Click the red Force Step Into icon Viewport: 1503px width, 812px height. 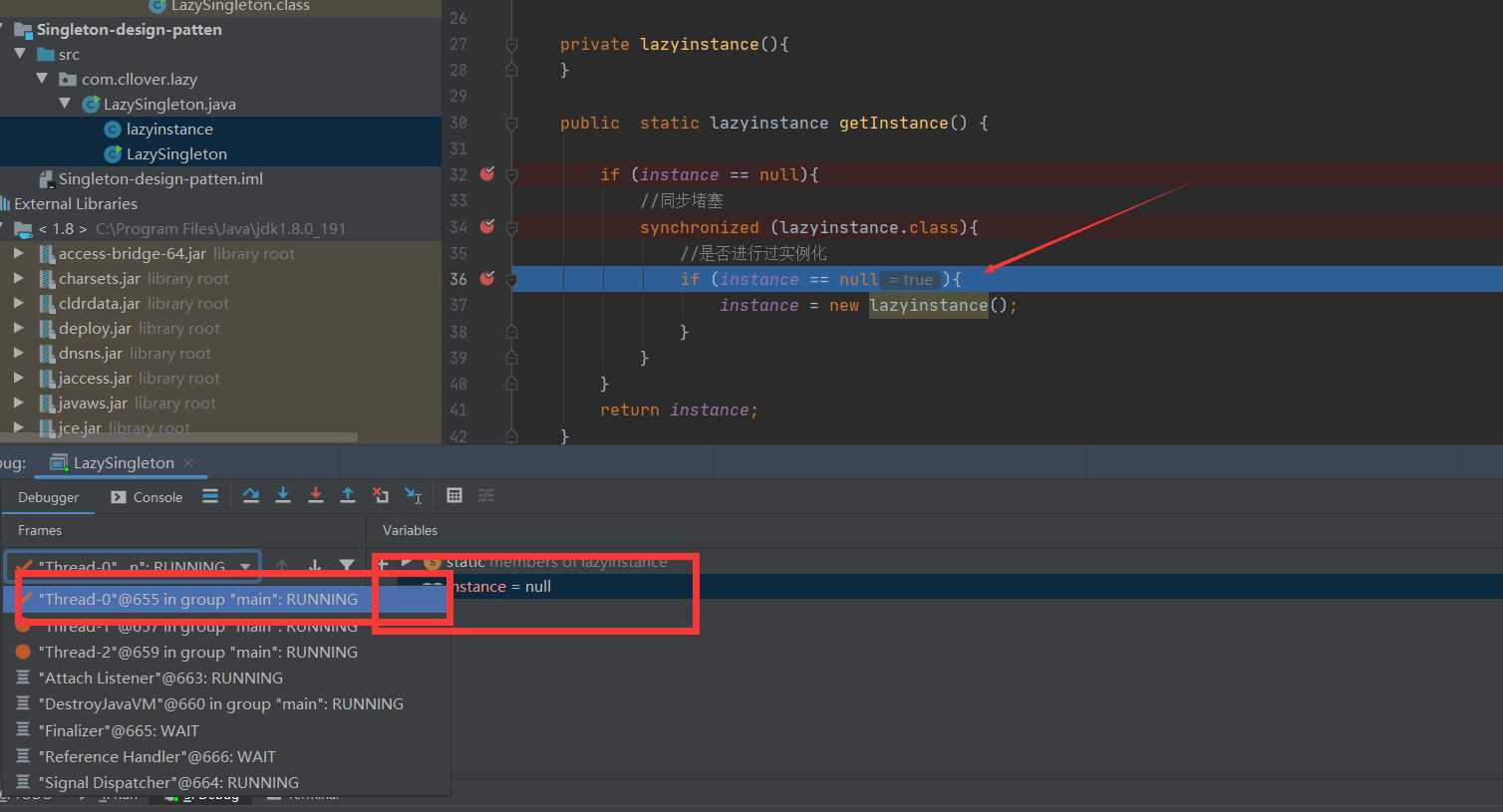click(x=316, y=496)
